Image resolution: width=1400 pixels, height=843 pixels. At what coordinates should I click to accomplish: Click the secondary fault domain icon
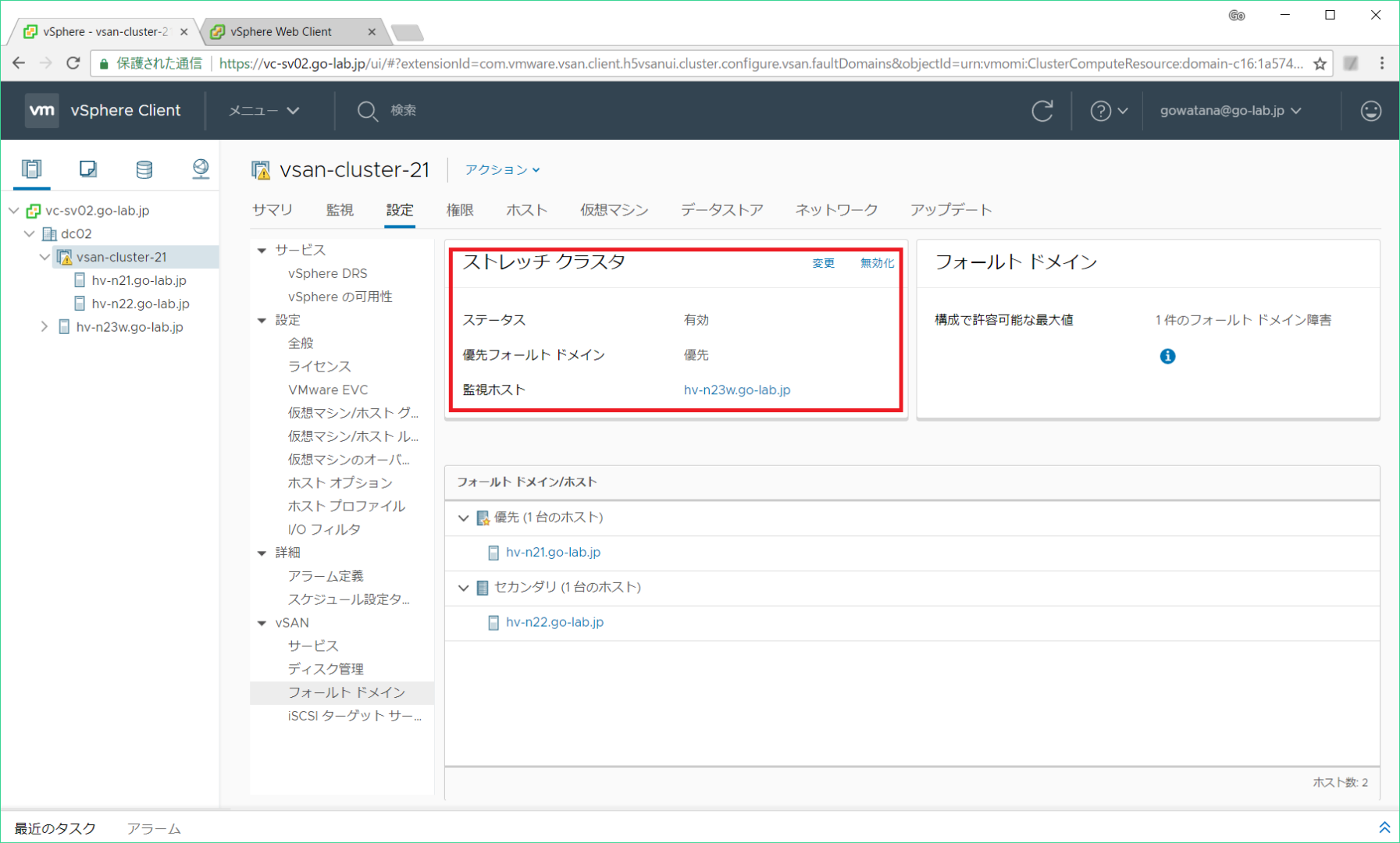coord(483,588)
